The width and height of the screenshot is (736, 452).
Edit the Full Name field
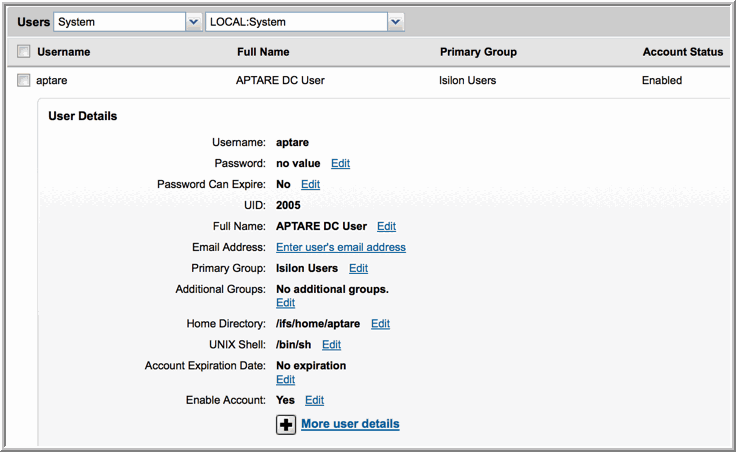pos(386,227)
